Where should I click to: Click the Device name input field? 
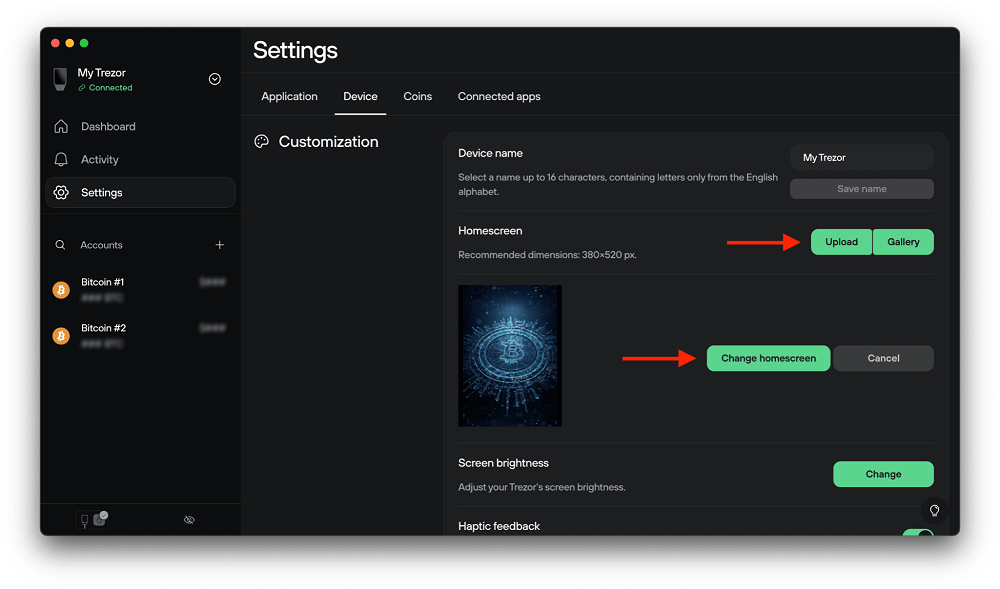862,157
